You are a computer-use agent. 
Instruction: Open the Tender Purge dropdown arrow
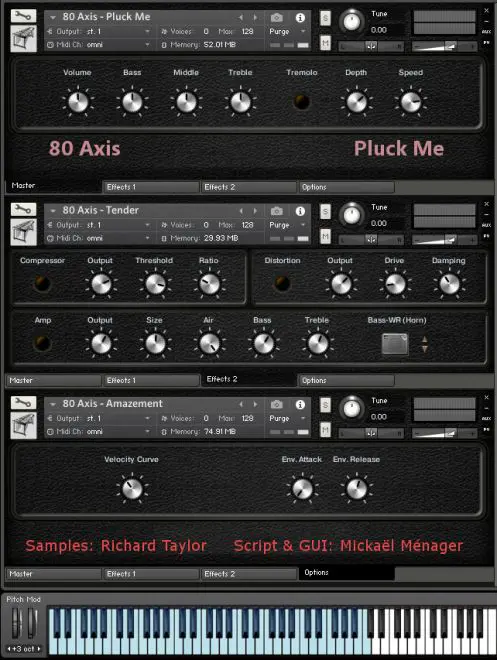(x=303, y=225)
